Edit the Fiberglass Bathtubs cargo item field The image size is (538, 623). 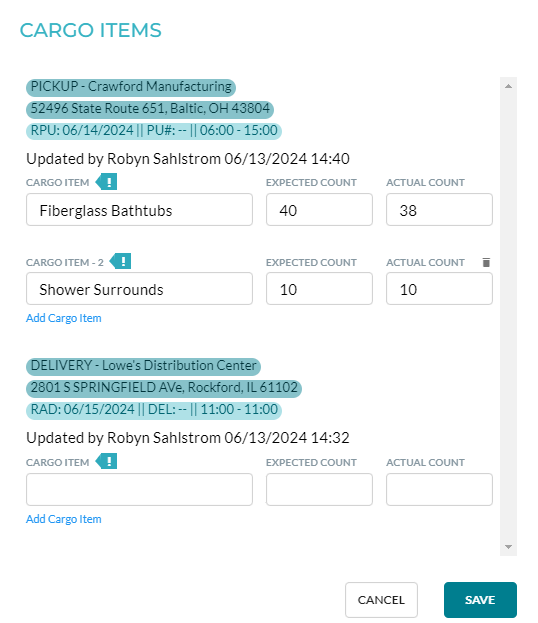(x=139, y=210)
